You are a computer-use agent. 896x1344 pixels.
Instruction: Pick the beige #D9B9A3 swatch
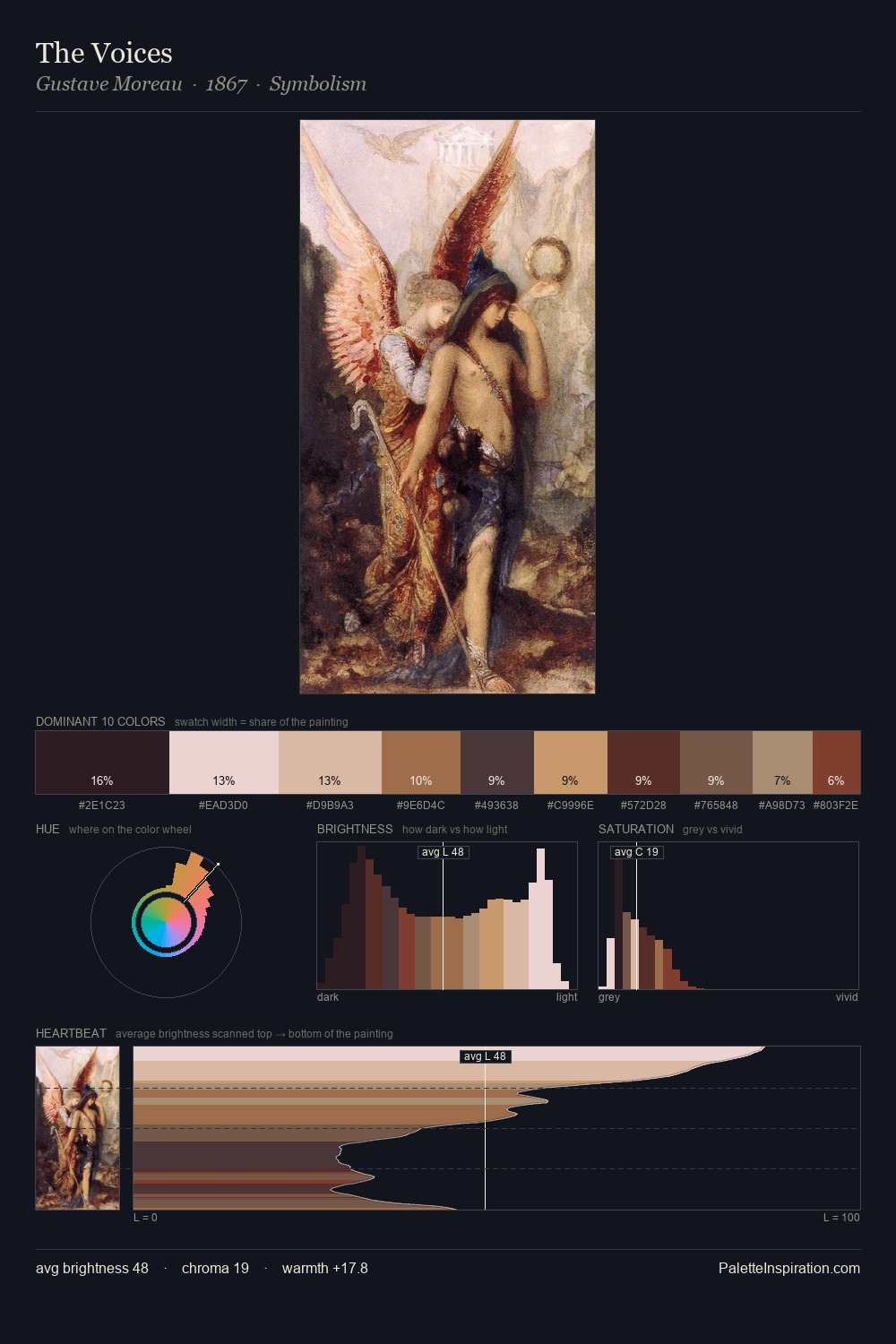click(x=330, y=762)
